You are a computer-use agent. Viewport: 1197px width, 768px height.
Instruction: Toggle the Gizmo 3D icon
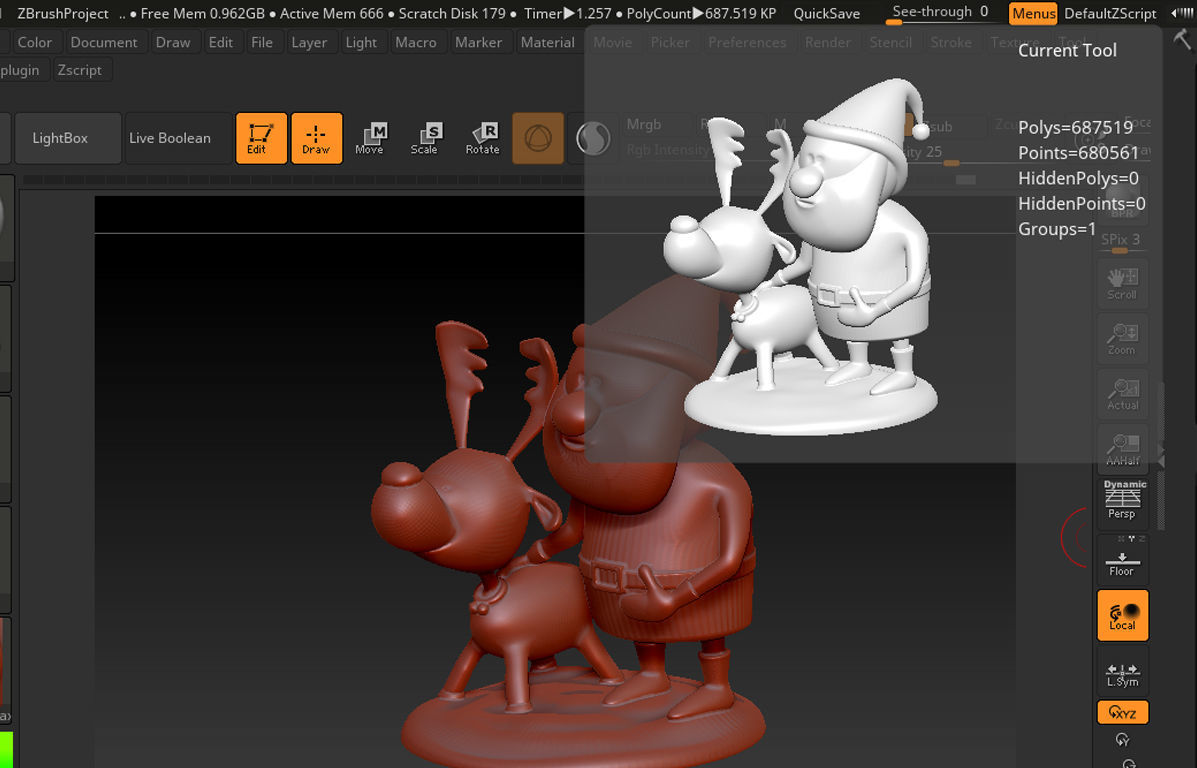coord(538,138)
